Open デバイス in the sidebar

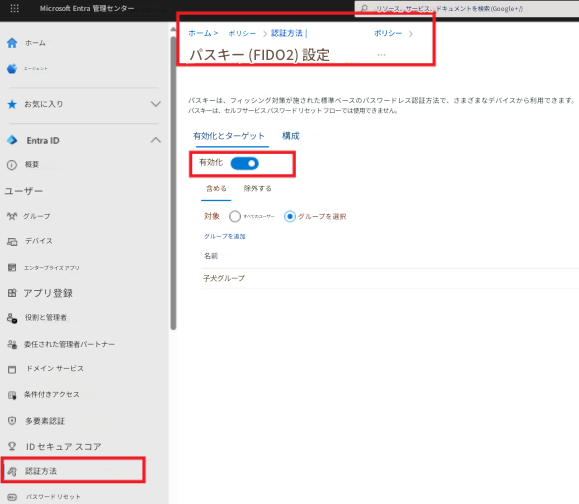(x=38, y=241)
